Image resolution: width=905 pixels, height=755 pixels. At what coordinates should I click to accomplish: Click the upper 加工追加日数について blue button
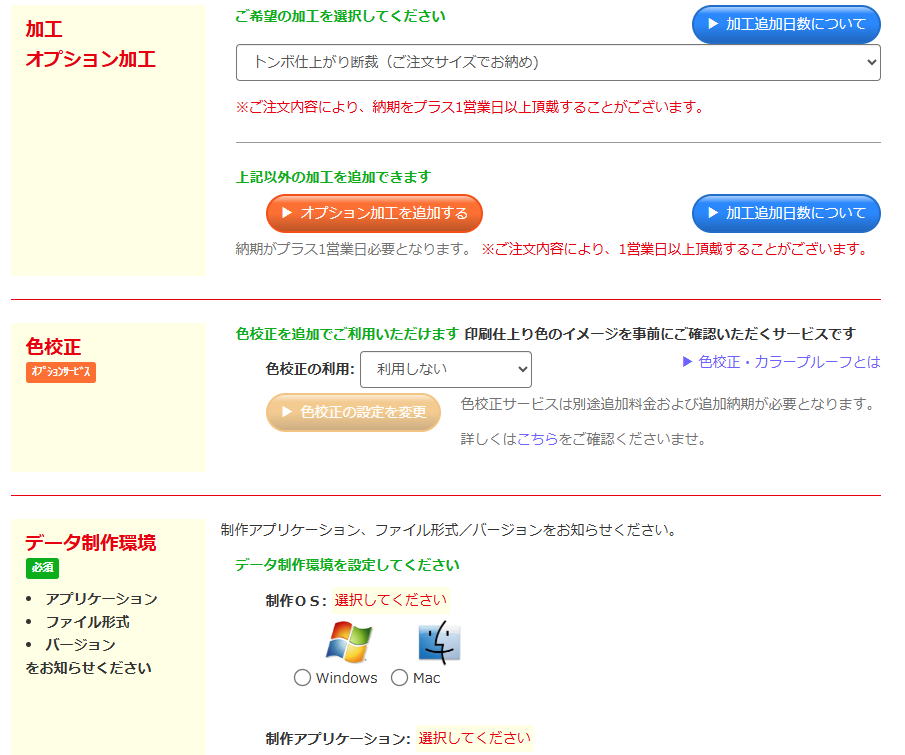coord(786,24)
